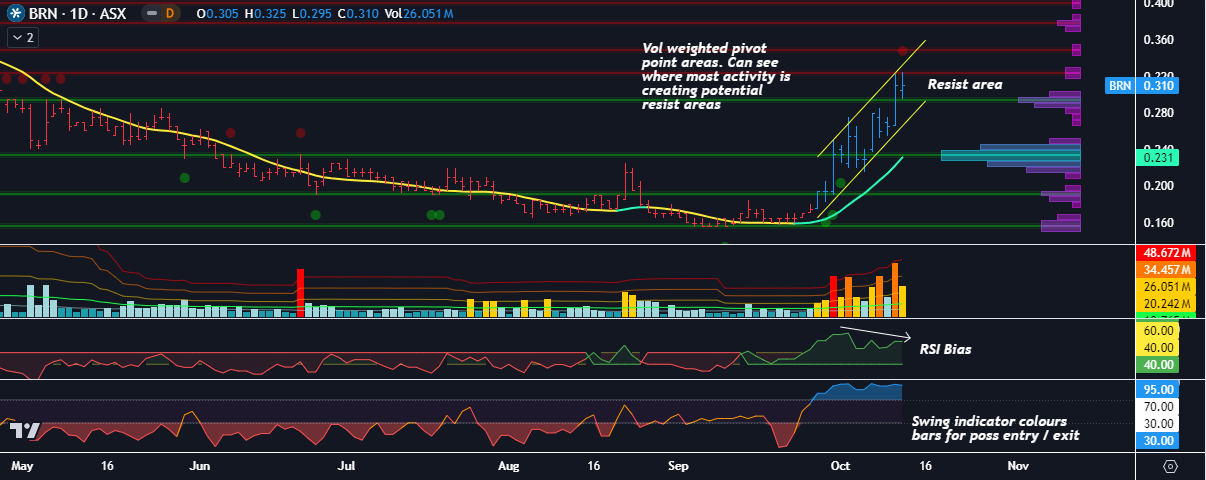Image resolution: width=1206 pixels, height=480 pixels.
Task: Click the orange D delayed-data indicator
Action: [x=170, y=14]
